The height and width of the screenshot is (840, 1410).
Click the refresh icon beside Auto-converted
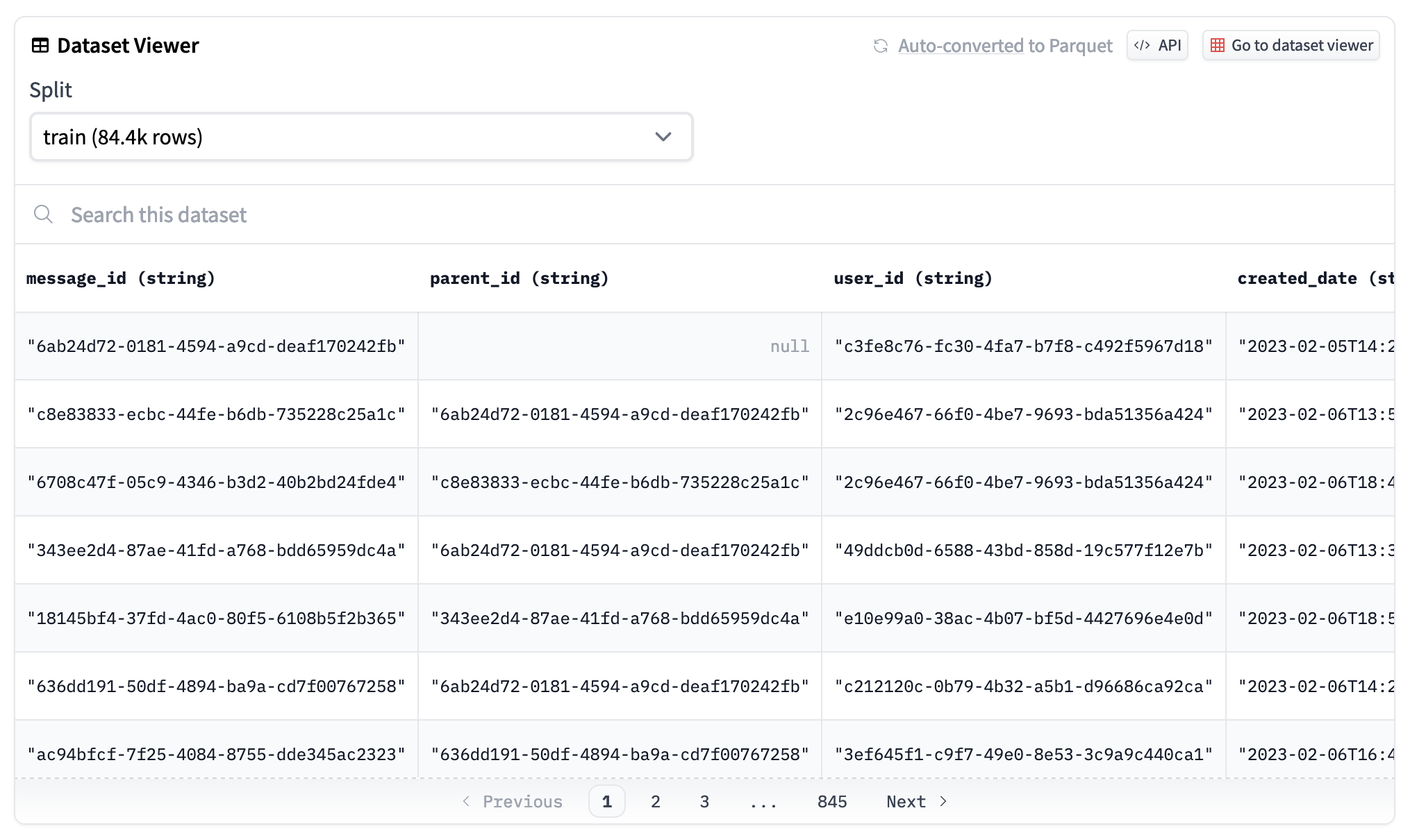point(881,46)
